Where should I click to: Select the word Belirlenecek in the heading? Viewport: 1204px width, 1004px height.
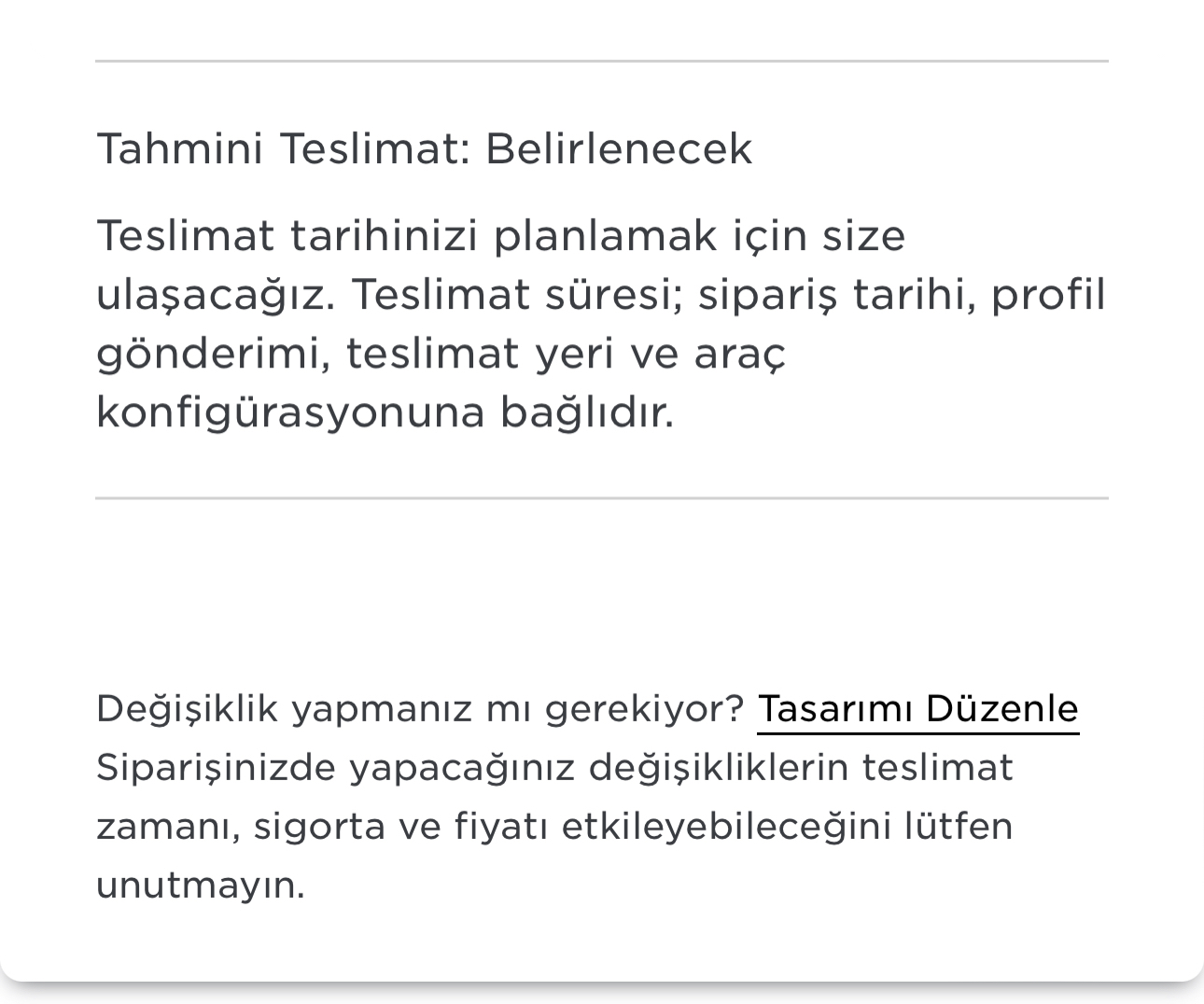pyautogui.click(x=618, y=148)
